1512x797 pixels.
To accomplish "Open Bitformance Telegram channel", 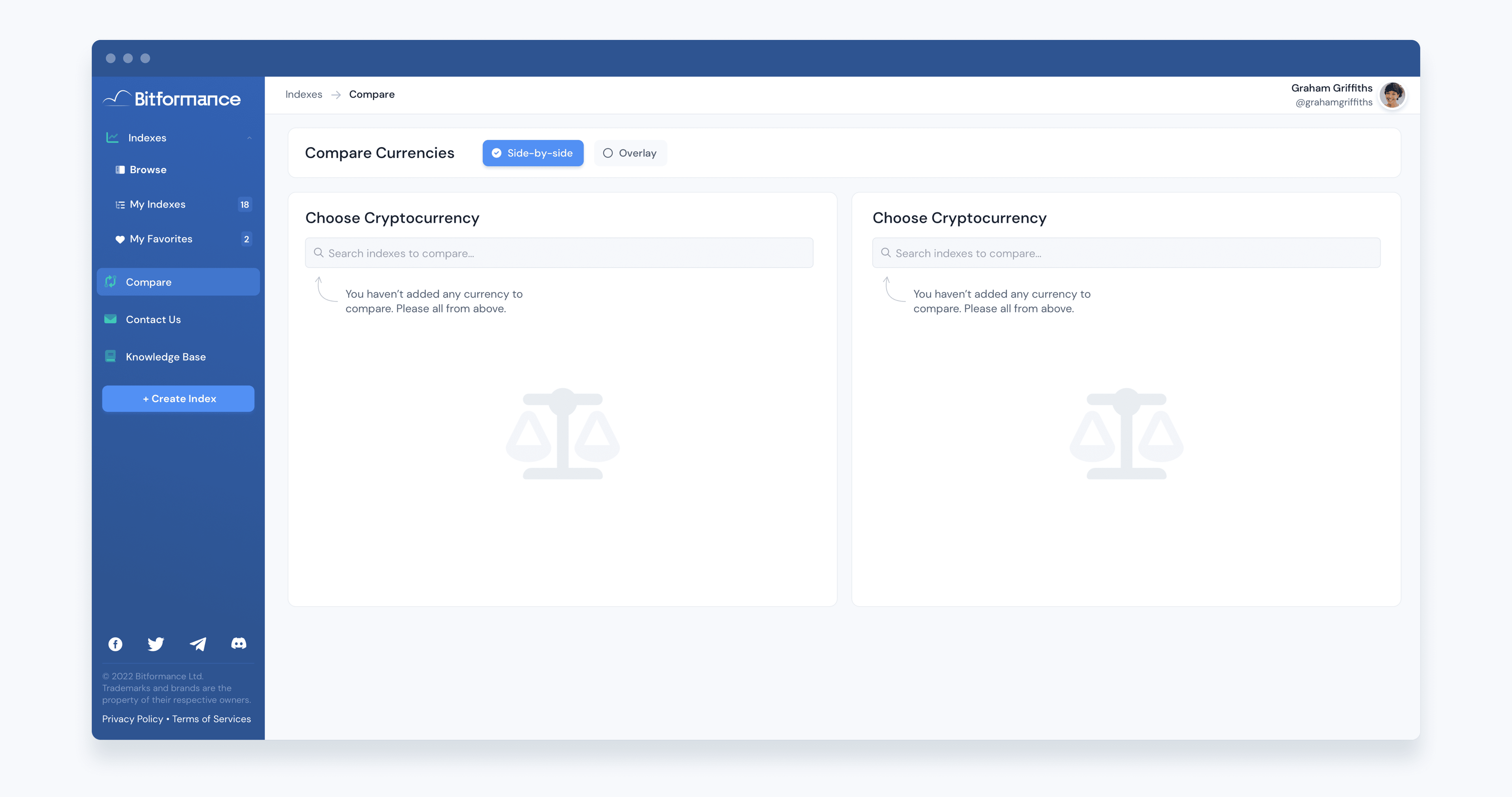I will click(198, 644).
